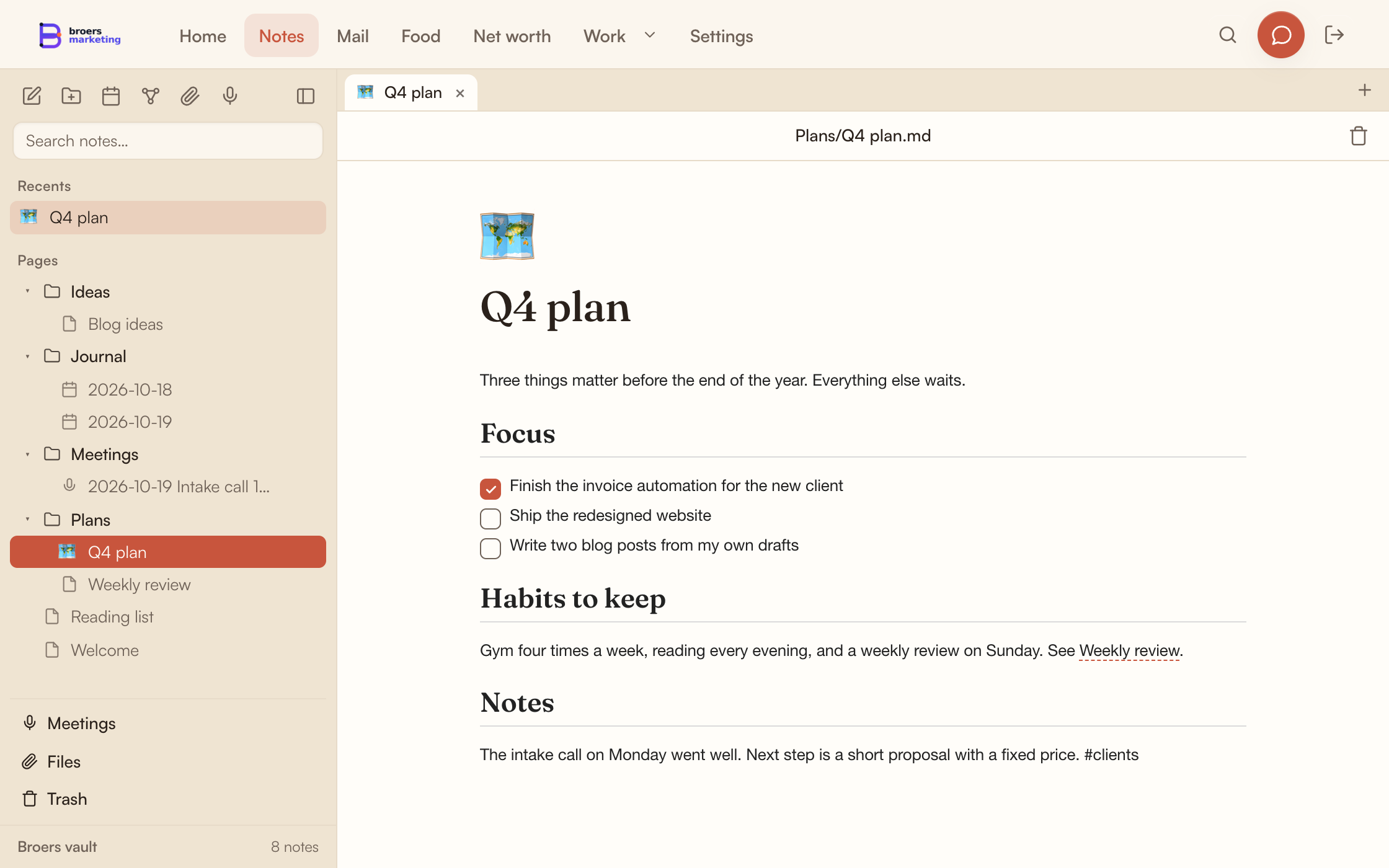This screenshot has width=1389, height=868.
Task: Focus the Search notes field
Action: click(168, 141)
